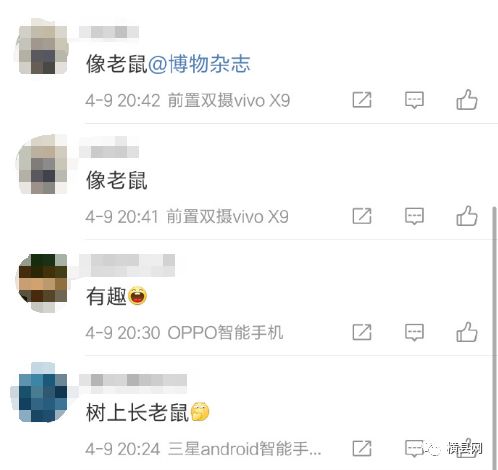Image resolution: width=498 pixels, height=470 pixels.
Task: Reply to the '有趣' comment
Action: (x=414, y=332)
